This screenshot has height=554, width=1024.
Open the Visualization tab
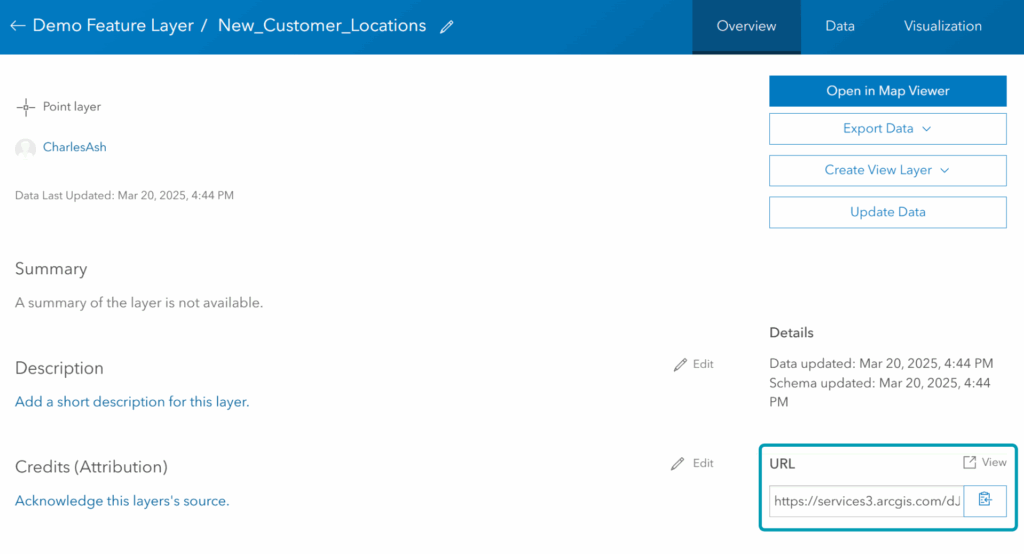tap(942, 27)
